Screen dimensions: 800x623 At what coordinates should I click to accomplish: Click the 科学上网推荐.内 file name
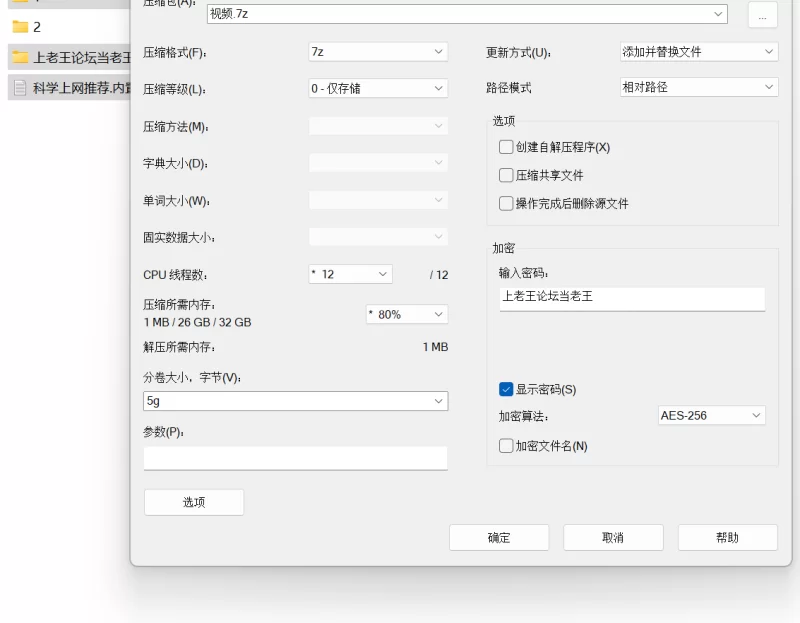pyautogui.click(x=82, y=88)
